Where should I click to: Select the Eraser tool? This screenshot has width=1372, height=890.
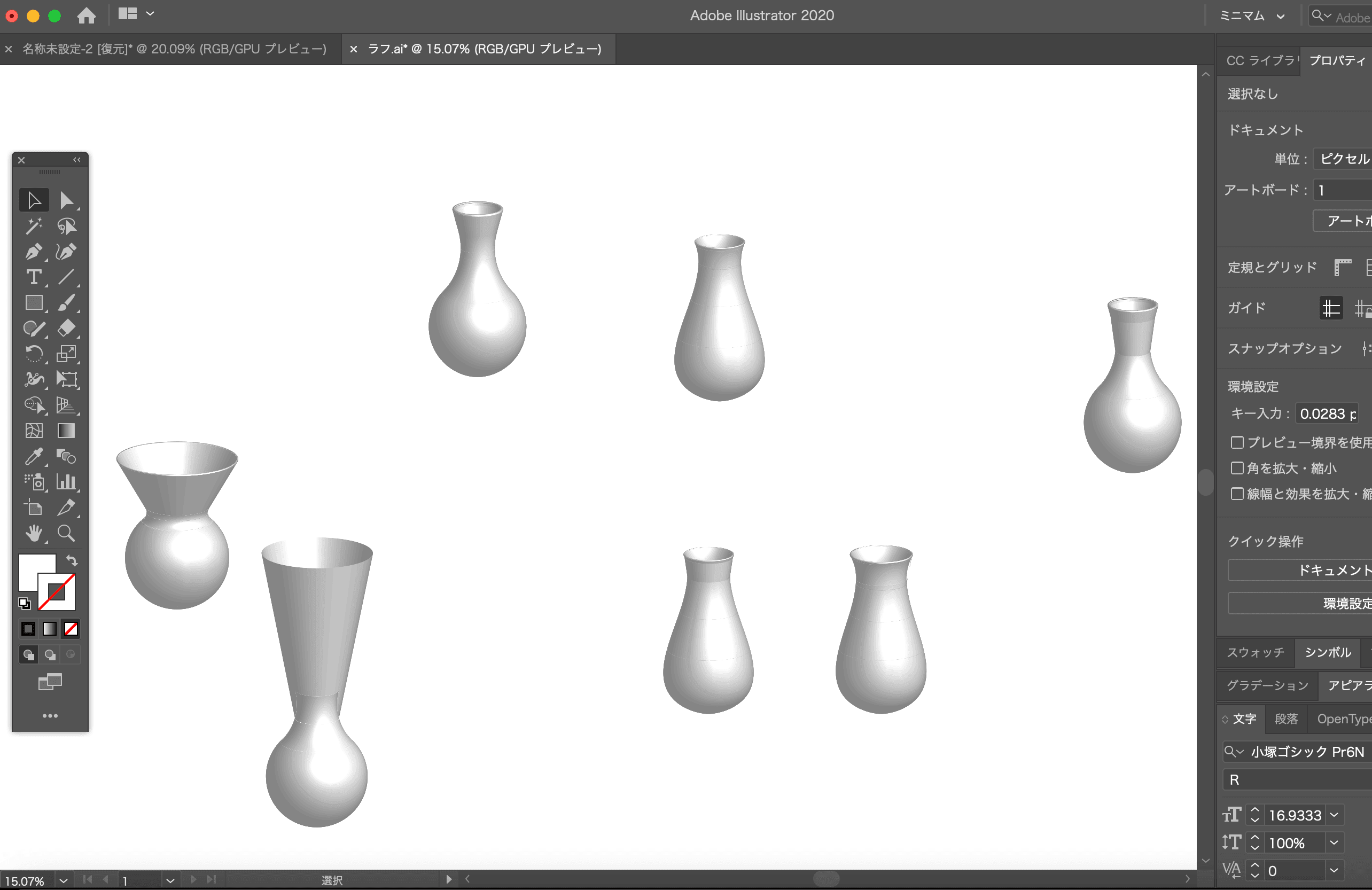pos(66,328)
